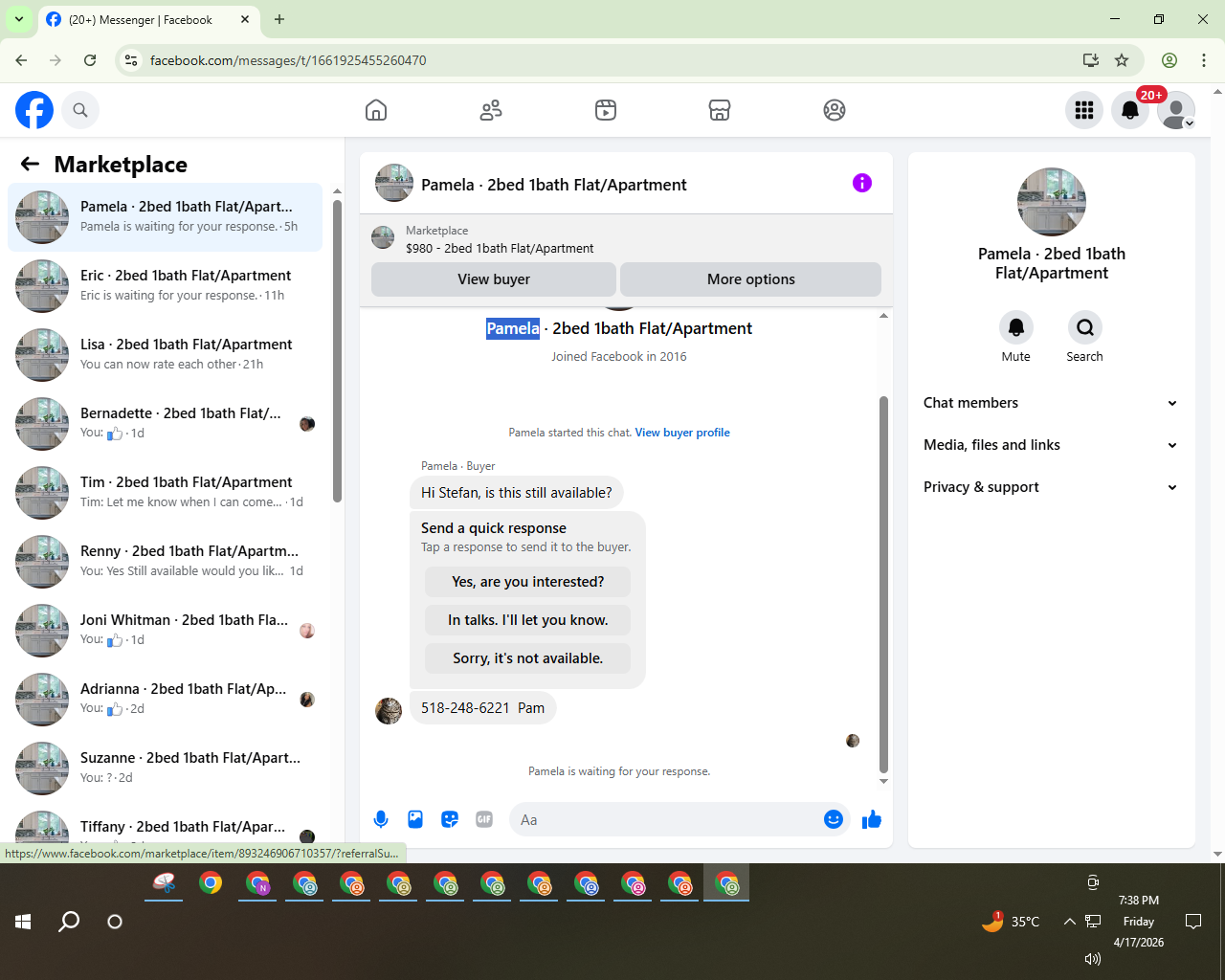Reload the page with browser refresh icon
Screen dimensions: 1225x980
point(90,60)
